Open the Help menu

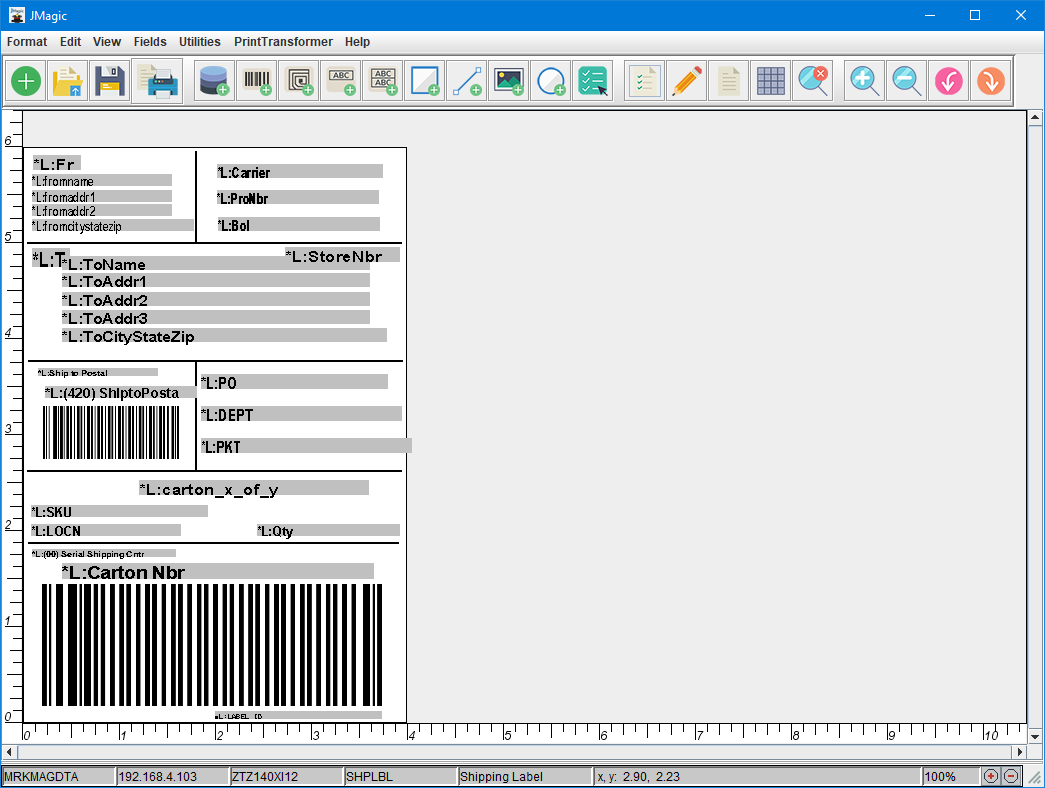click(357, 41)
